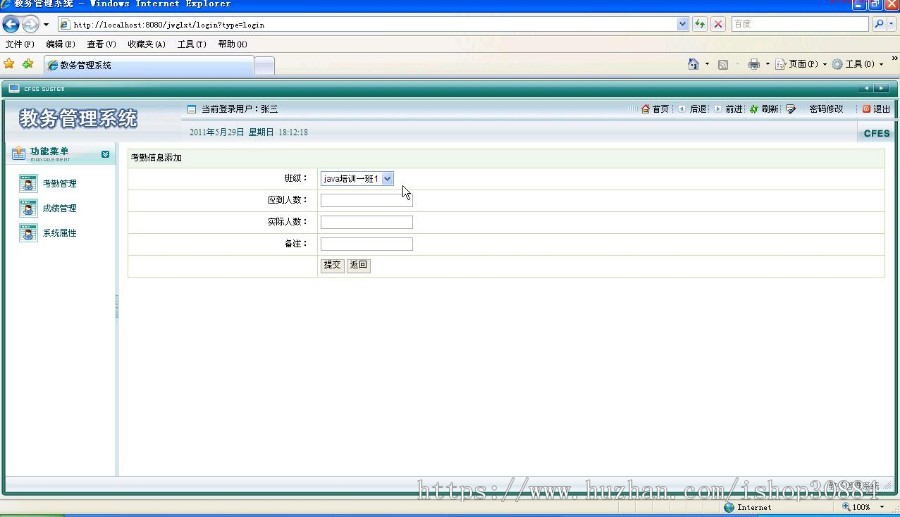Click the IE Home toolbar icon
The height and width of the screenshot is (517, 900).
pos(693,64)
